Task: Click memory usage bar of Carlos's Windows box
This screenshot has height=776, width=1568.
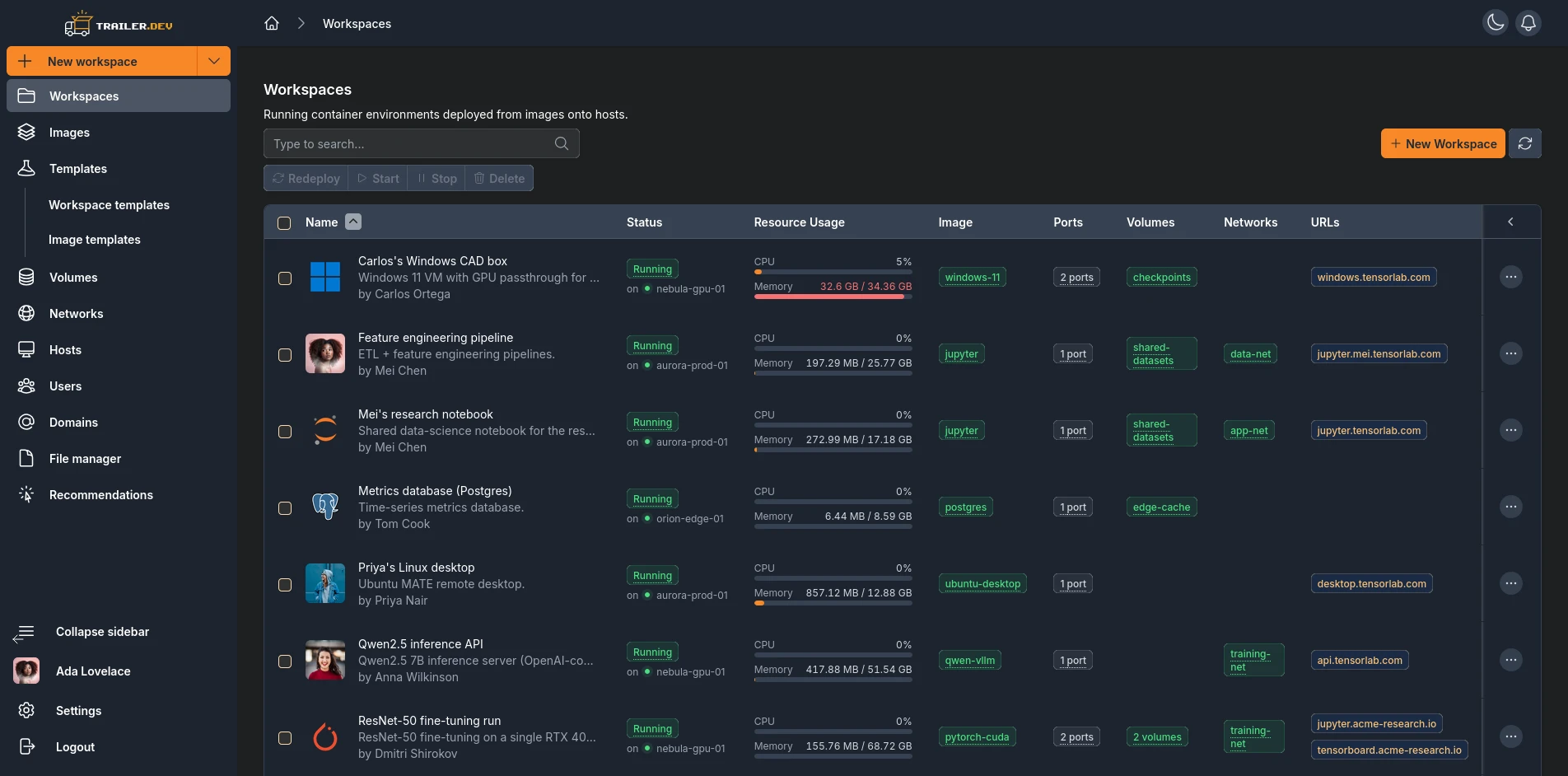Action: click(x=833, y=297)
